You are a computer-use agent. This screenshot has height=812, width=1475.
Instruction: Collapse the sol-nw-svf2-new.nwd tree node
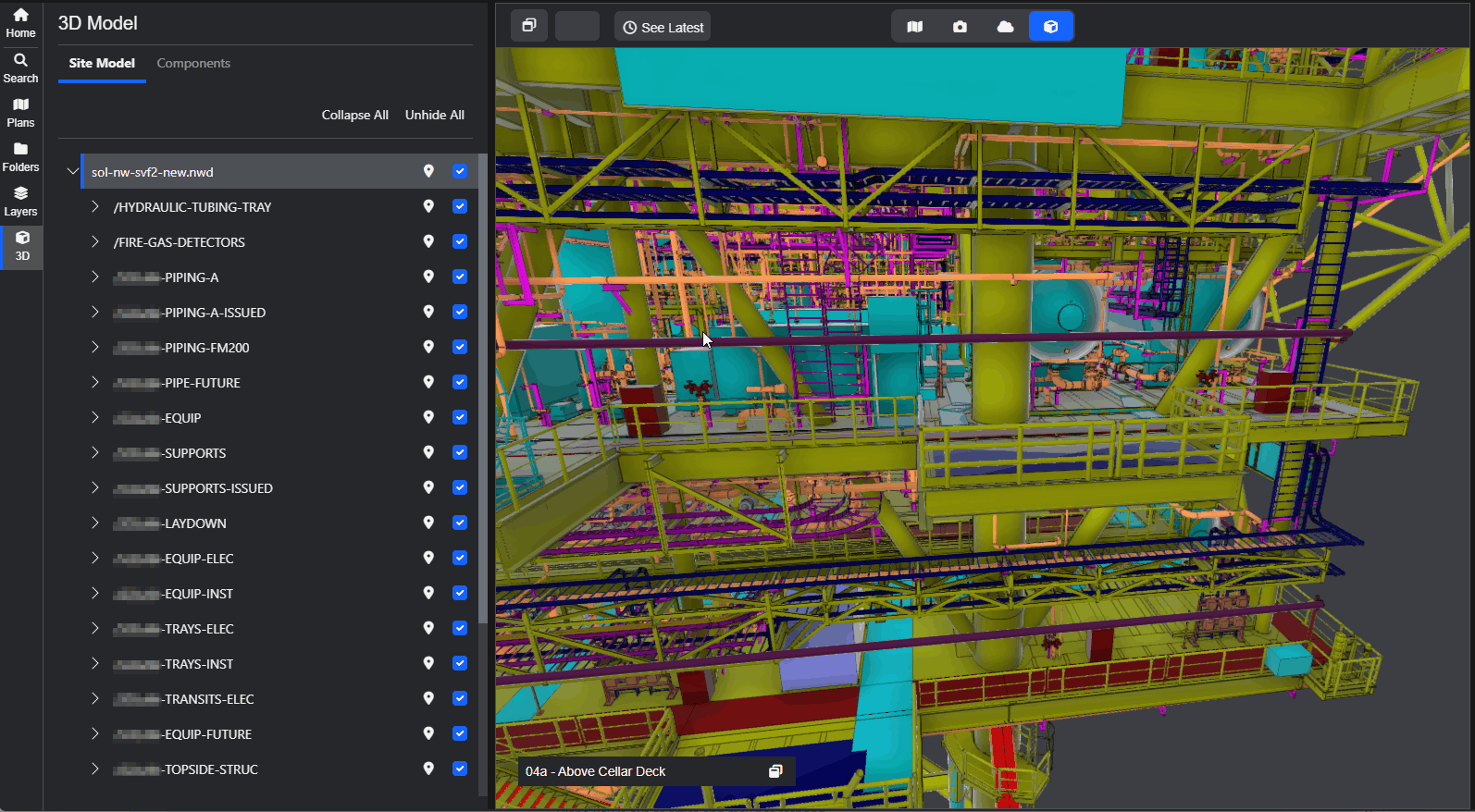pos(72,171)
